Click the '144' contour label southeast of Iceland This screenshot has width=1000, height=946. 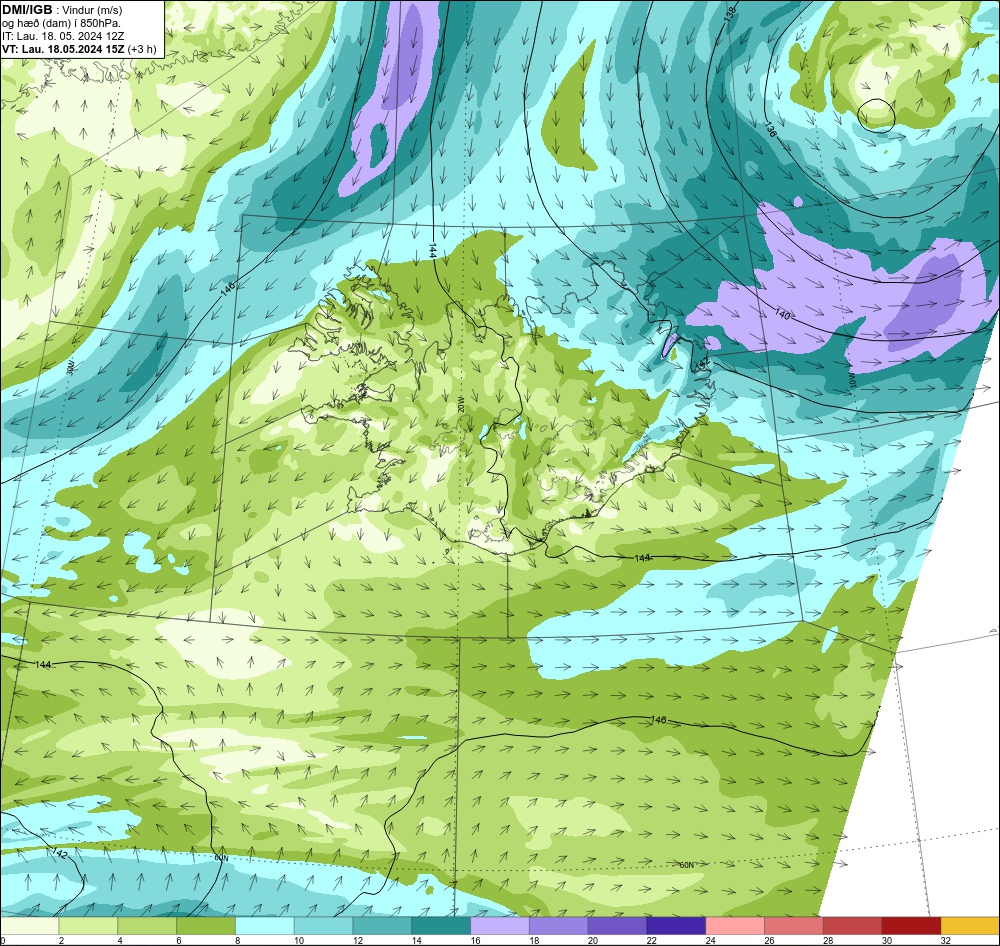[x=643, y=558]
